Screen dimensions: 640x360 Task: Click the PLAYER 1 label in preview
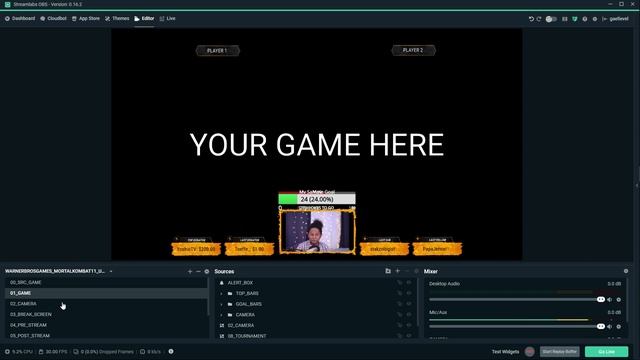coord(217,51)
